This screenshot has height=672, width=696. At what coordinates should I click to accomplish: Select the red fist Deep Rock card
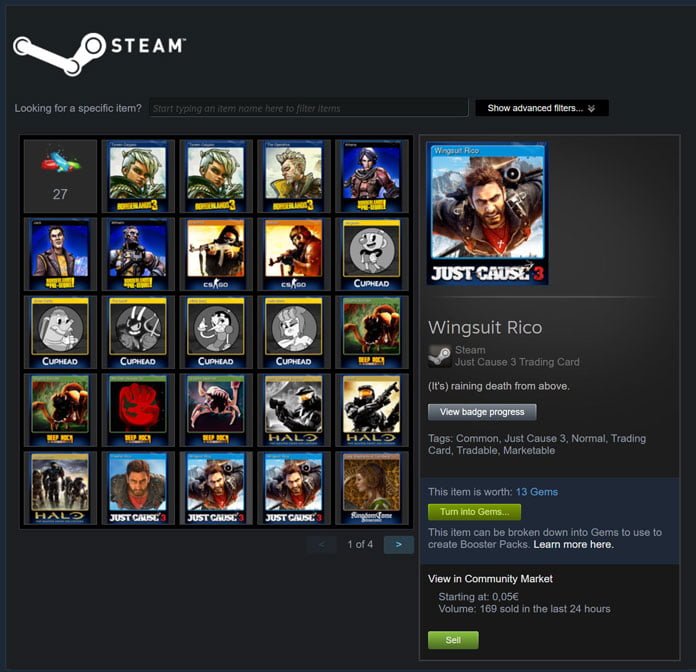tap(138, 410)
